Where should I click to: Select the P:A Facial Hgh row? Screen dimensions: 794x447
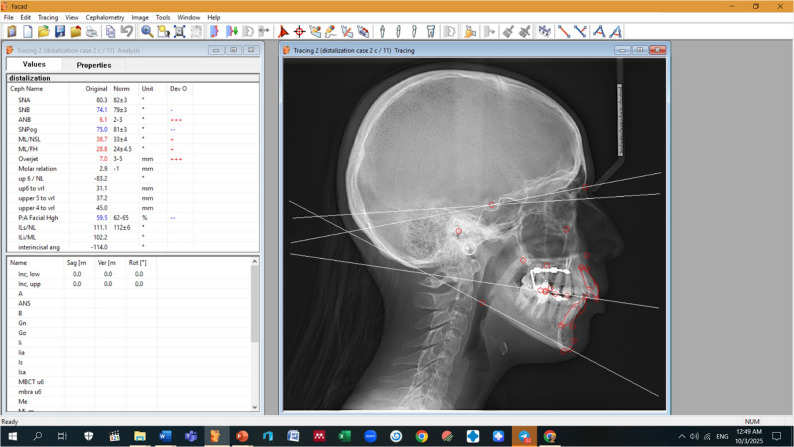click(x=133, y=218)
